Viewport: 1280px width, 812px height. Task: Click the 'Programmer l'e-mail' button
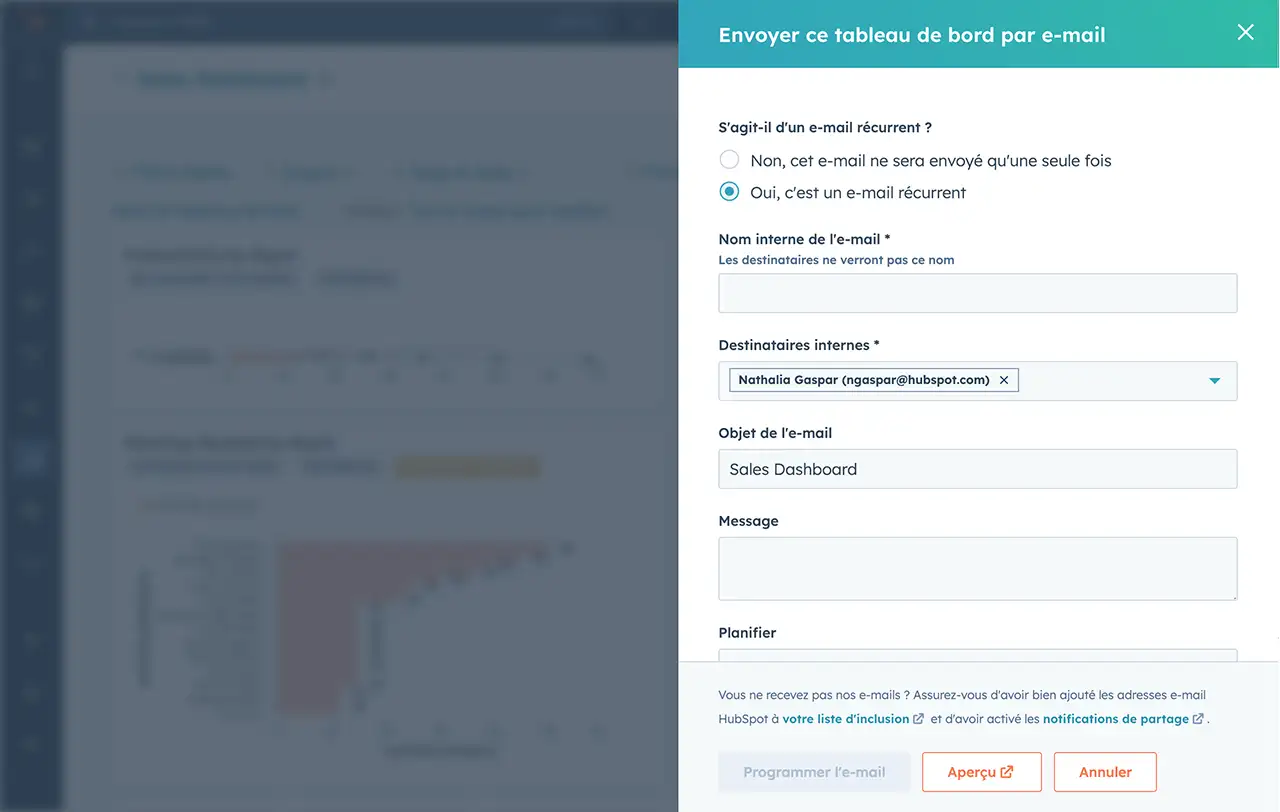(x=814, y=772)
